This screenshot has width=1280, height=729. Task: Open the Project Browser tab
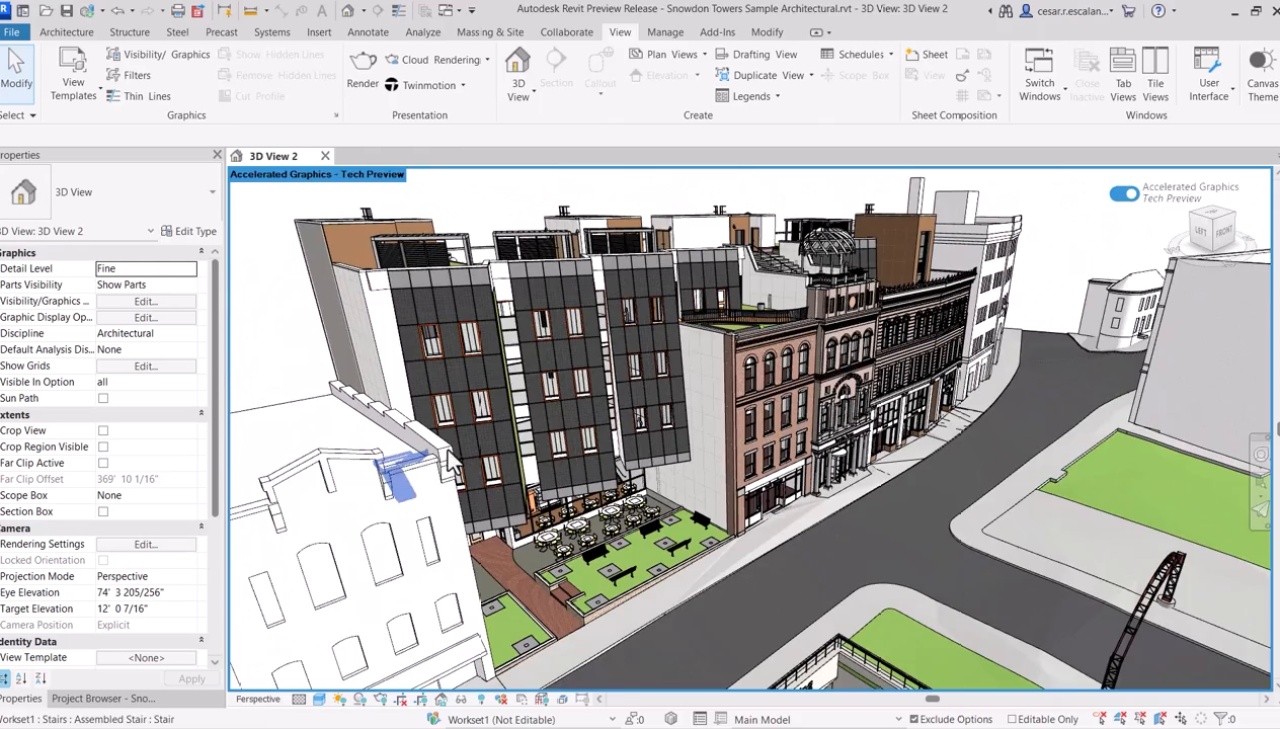coord(103,699)
